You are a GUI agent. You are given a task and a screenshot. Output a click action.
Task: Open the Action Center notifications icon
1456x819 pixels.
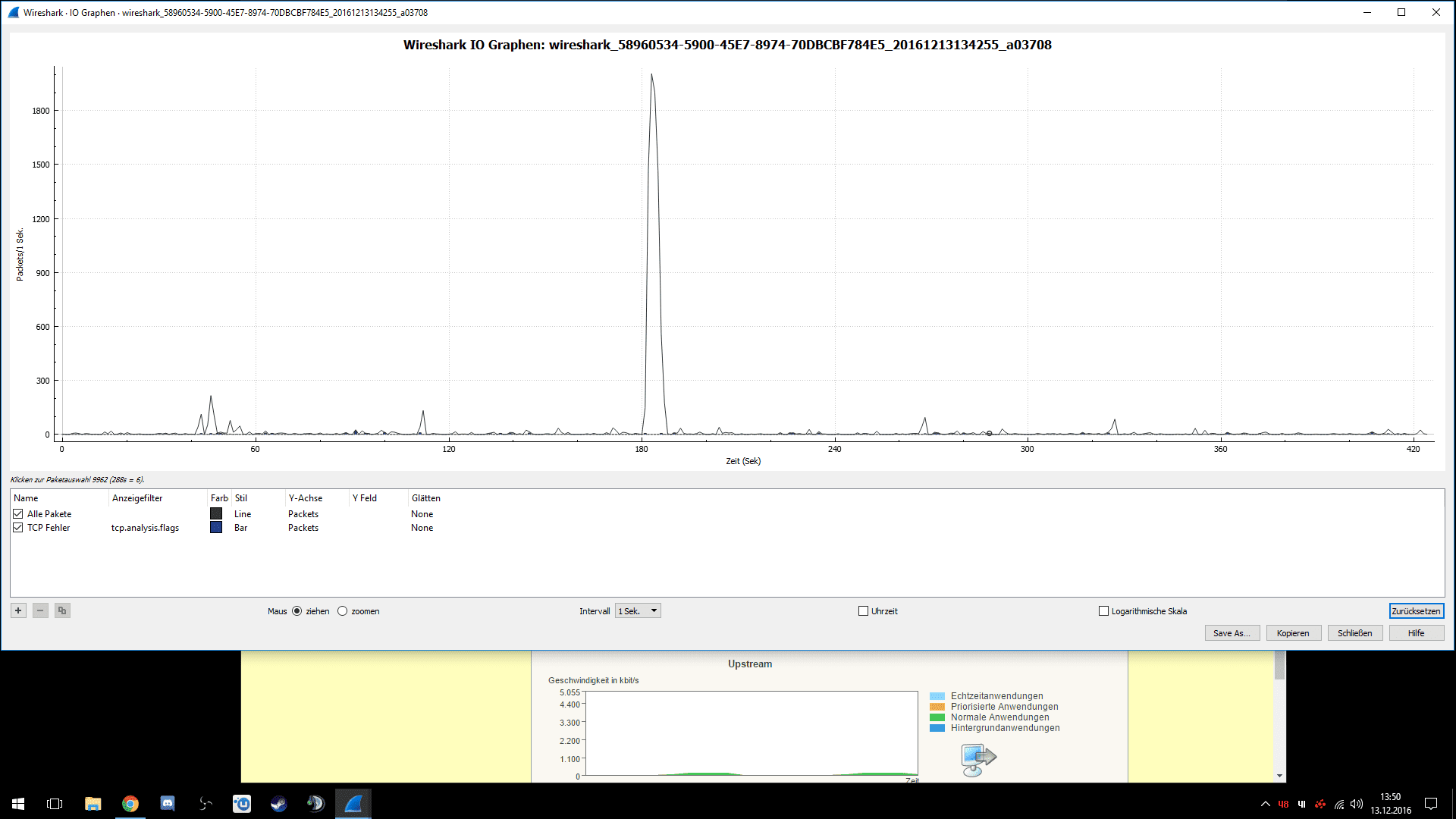pos(1431,804)
